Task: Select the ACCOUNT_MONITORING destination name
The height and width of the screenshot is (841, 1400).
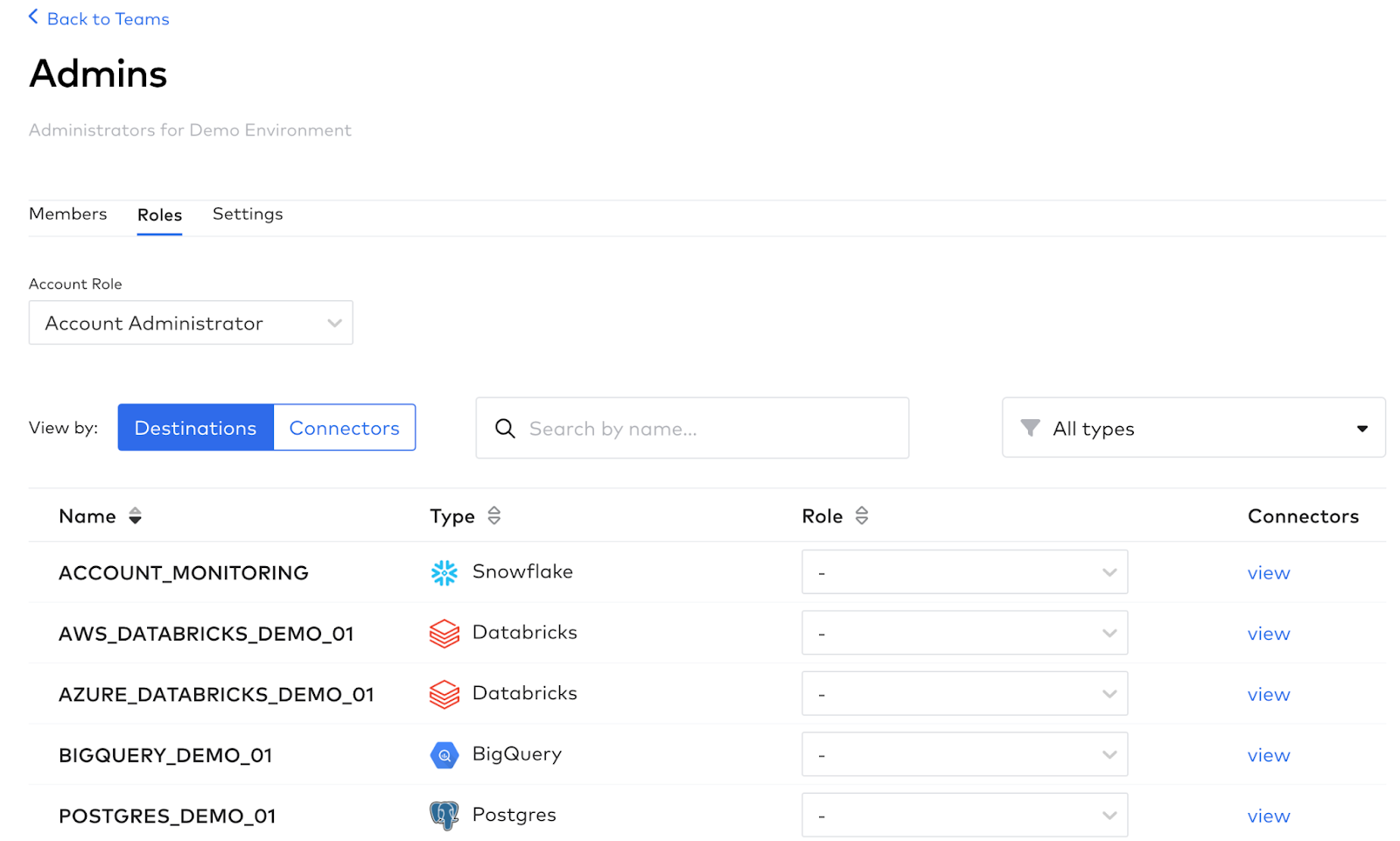Action: click(184, 573)
